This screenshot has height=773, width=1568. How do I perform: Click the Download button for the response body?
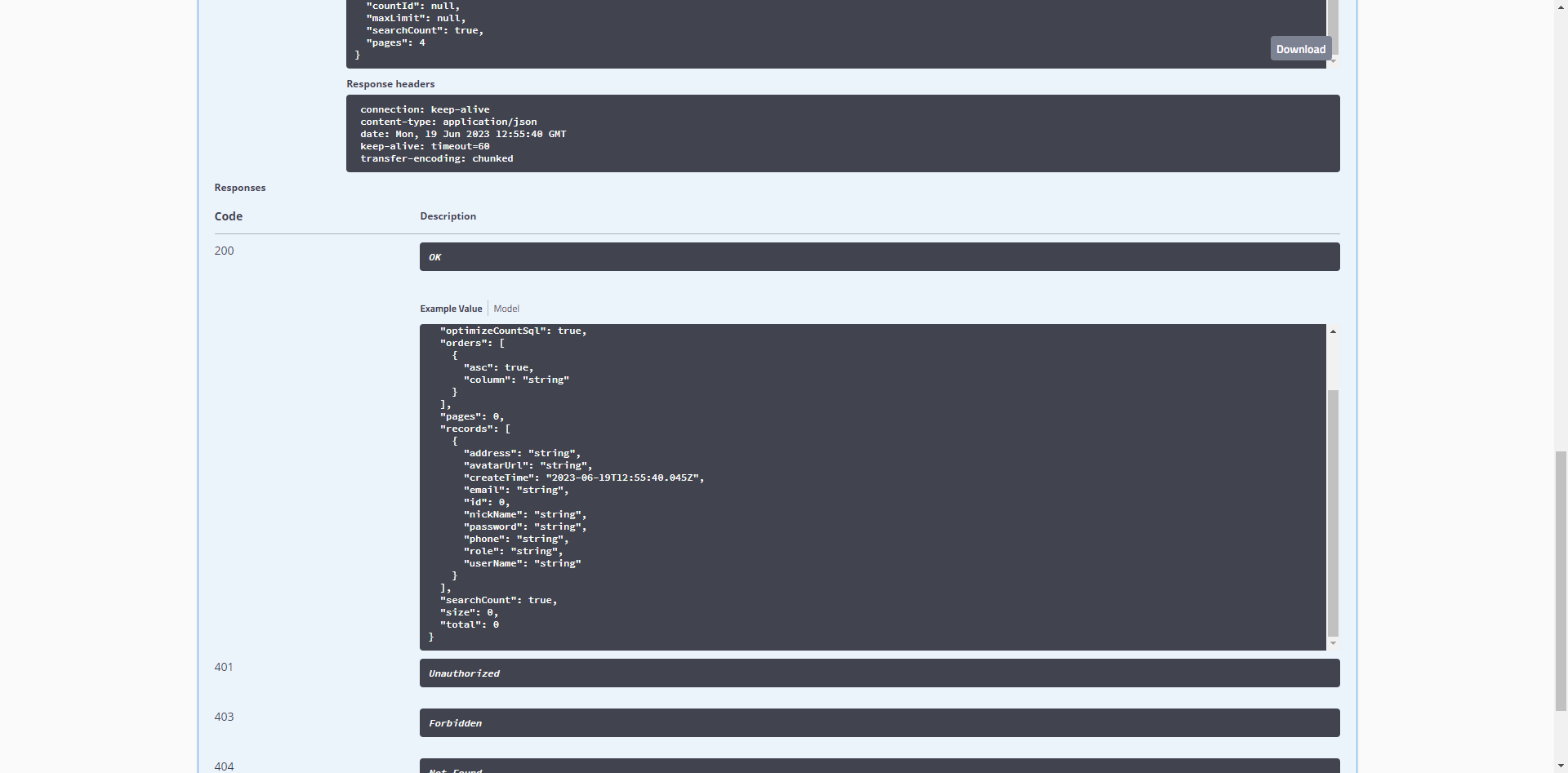(1300, 49)
